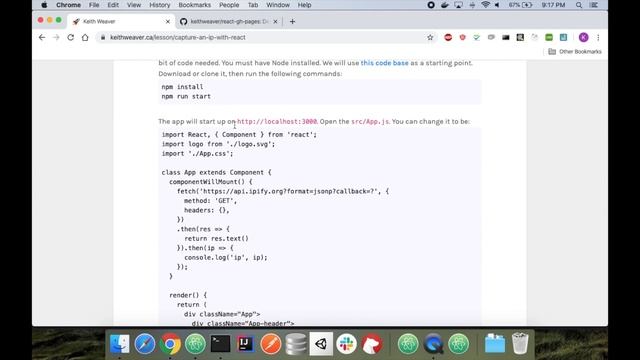Click the http://localhost:3000 inline code text

[277, 121]
